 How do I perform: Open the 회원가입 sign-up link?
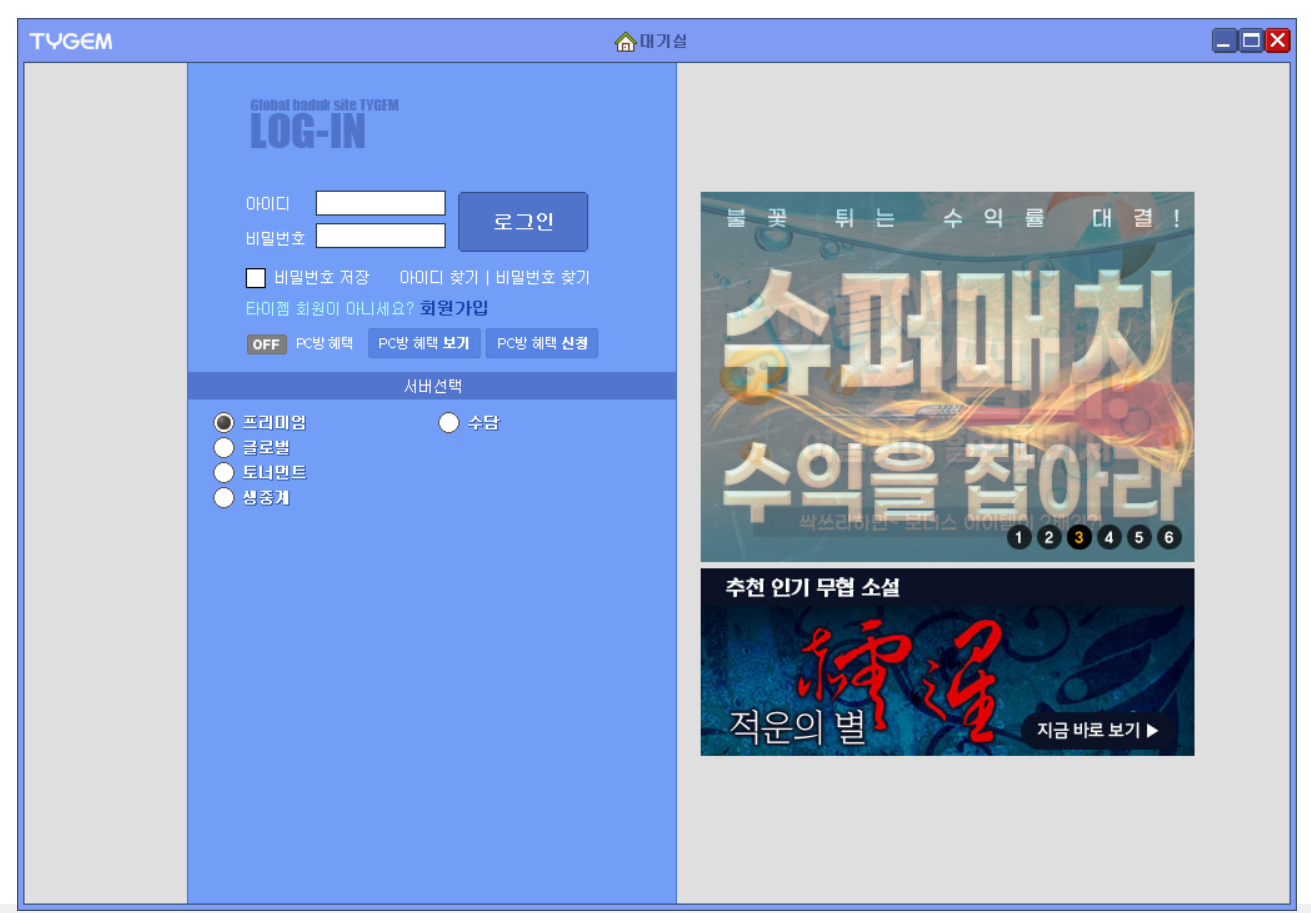(454, 308)
